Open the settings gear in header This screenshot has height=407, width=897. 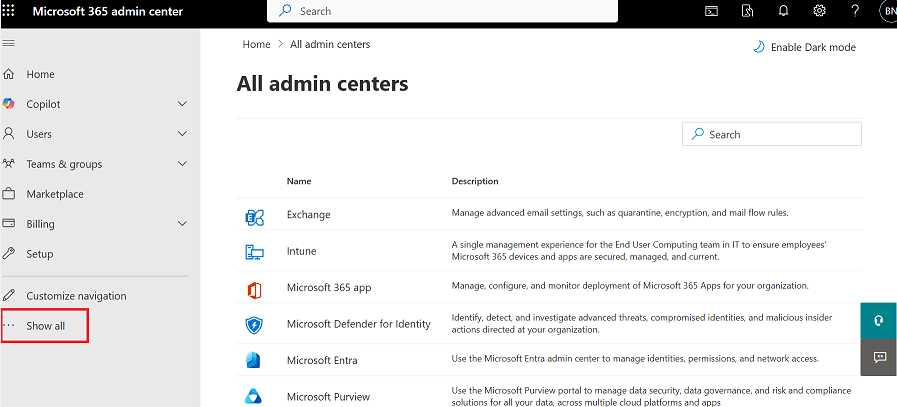[819, 11]
